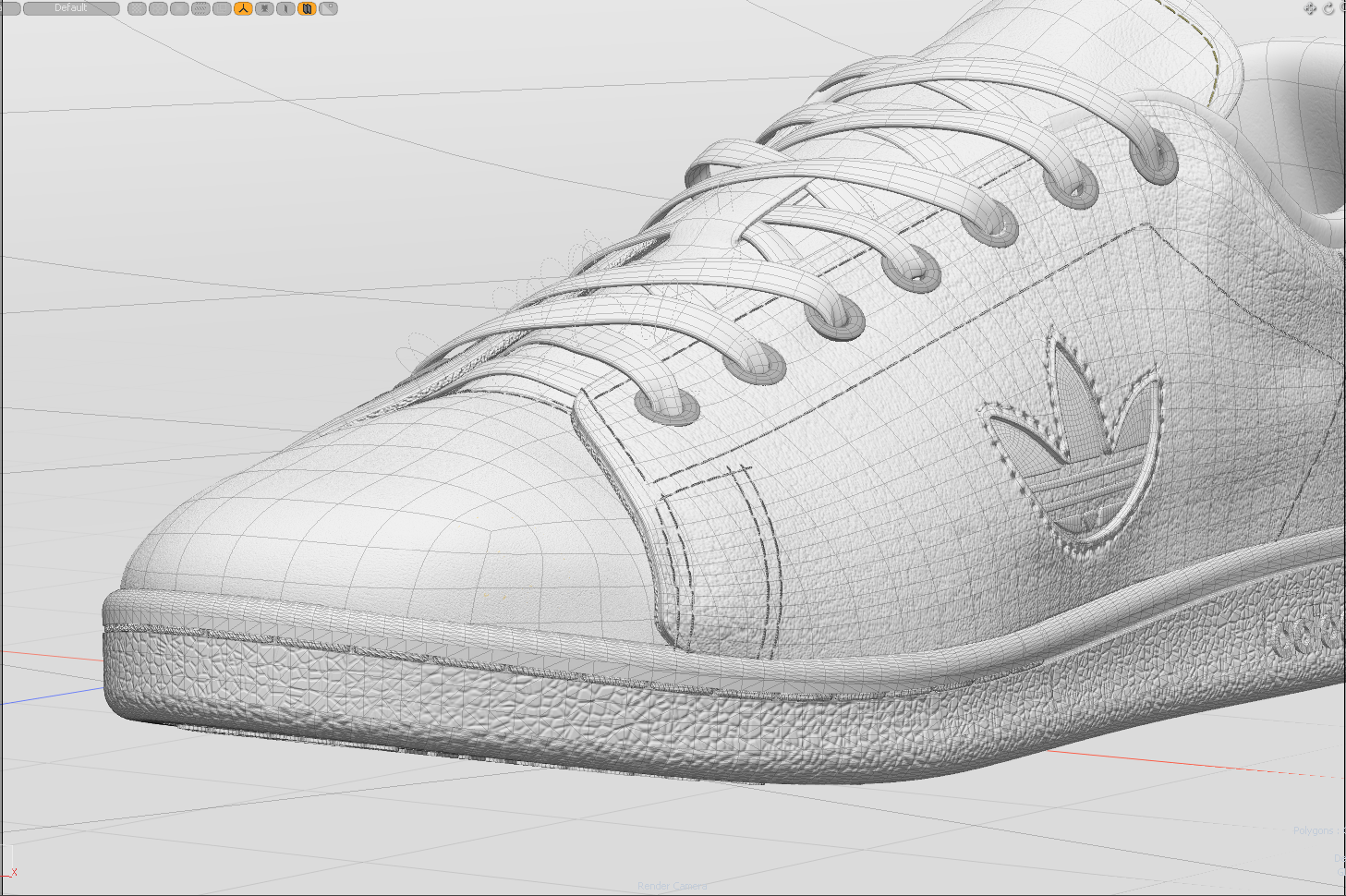Disable the orange three-axis toggle button

pyautogui.click(x=243, y=8)
